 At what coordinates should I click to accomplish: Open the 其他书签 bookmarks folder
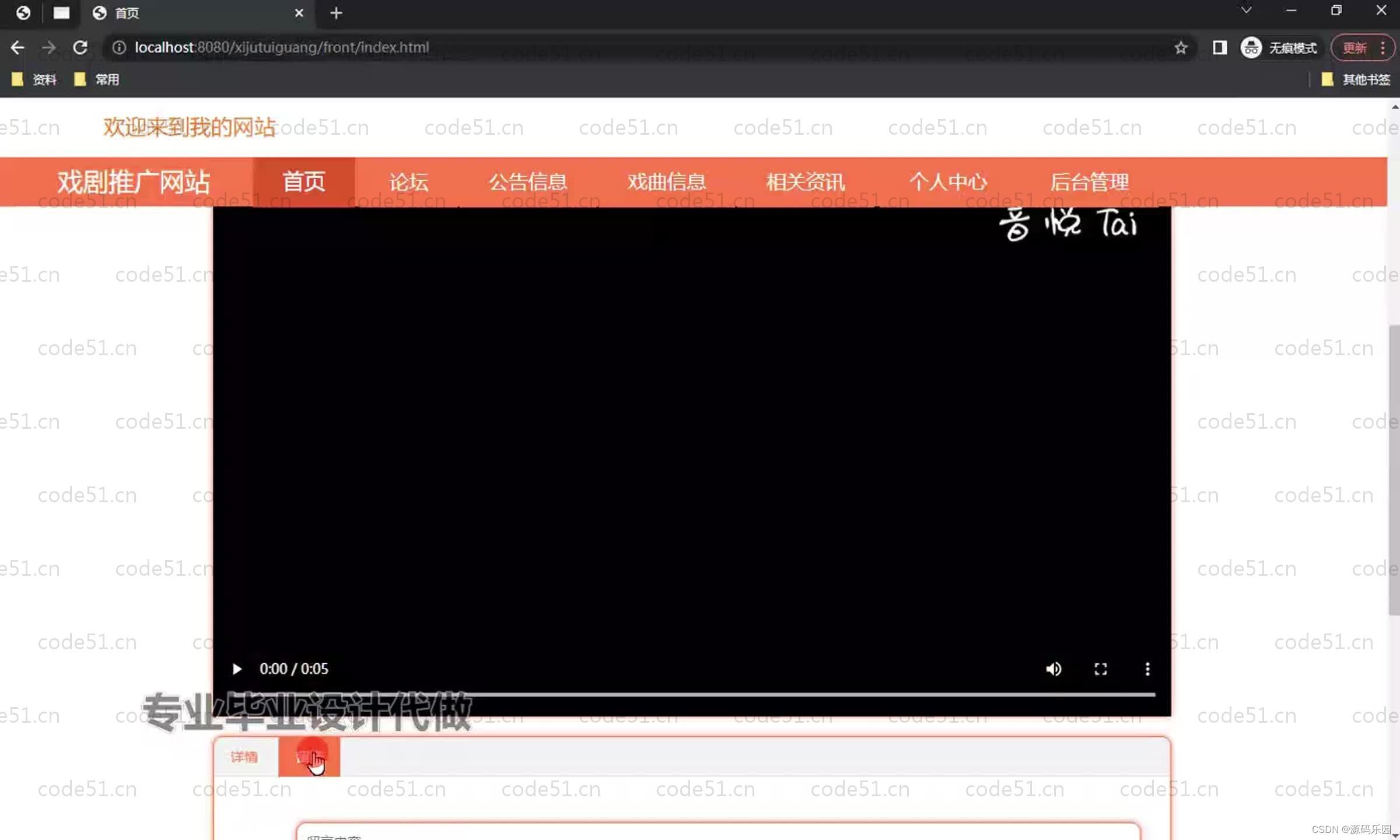point(1356,79)
